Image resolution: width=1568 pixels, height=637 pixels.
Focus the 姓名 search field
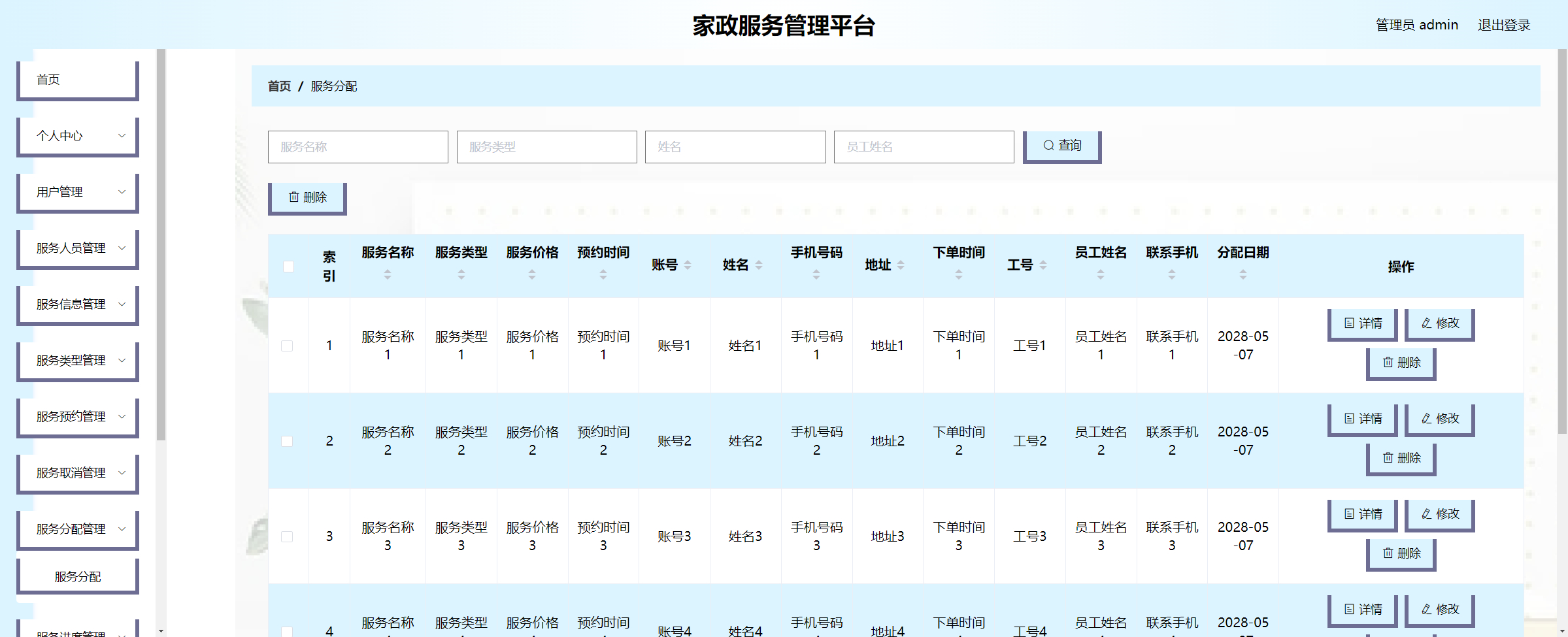click(735, 147)
